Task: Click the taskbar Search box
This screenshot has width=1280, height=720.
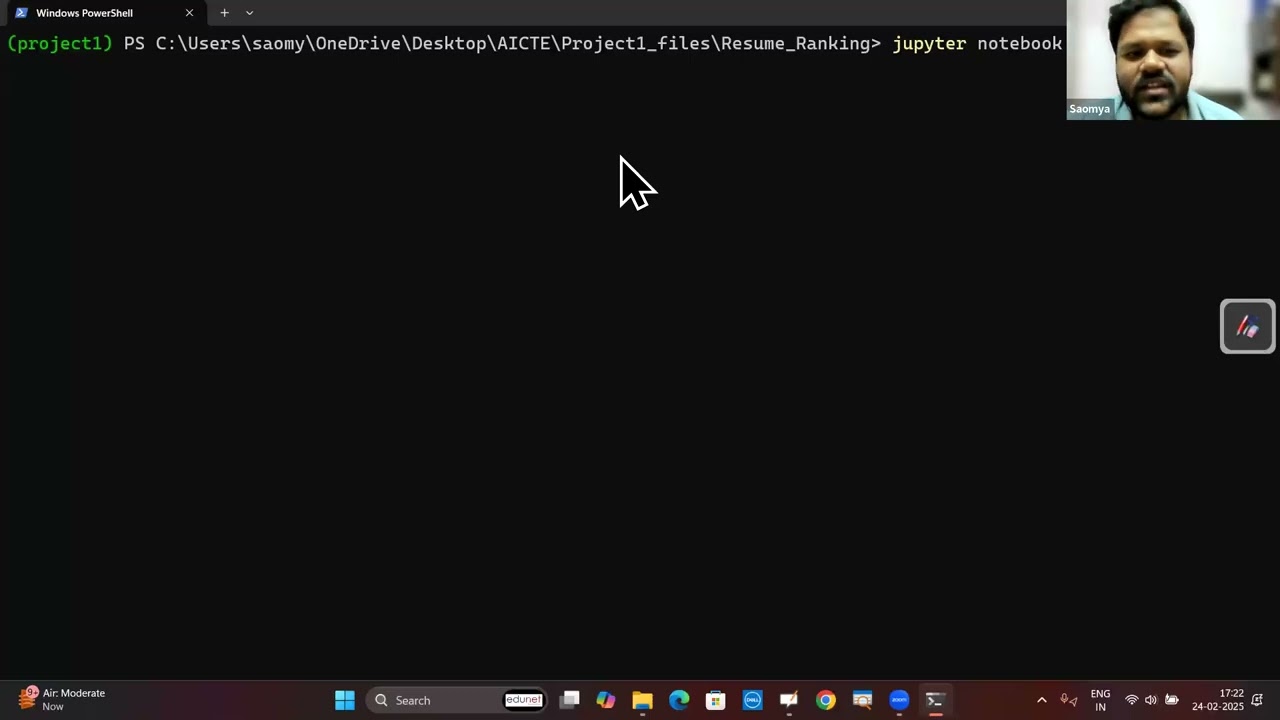Action: pos(457,700)
